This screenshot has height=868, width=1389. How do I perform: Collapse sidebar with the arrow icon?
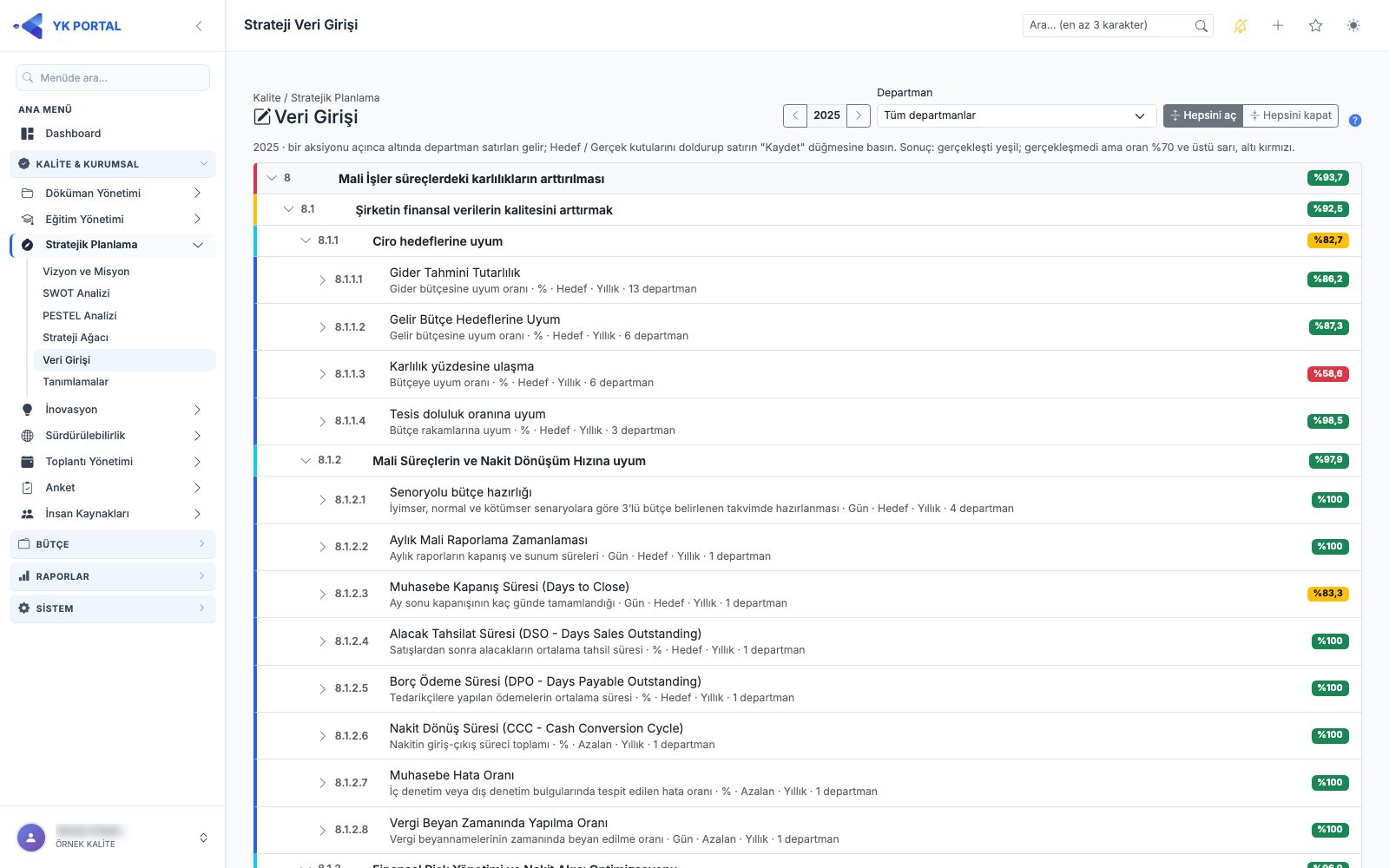[199, 26]
